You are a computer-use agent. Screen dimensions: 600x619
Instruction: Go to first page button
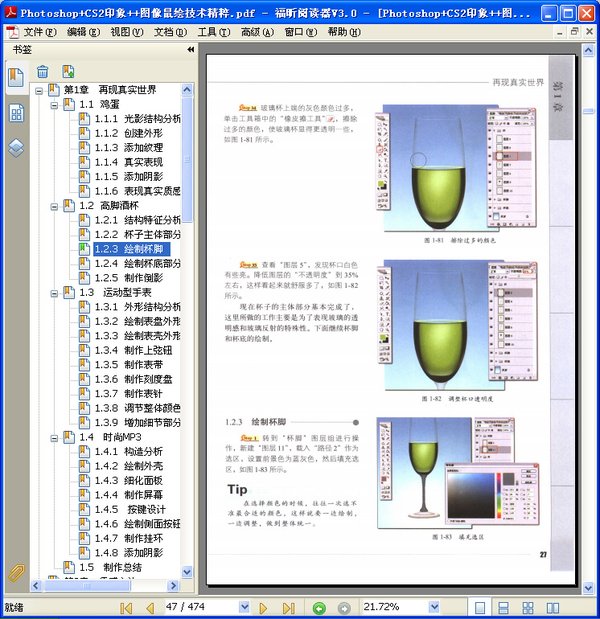126,608
